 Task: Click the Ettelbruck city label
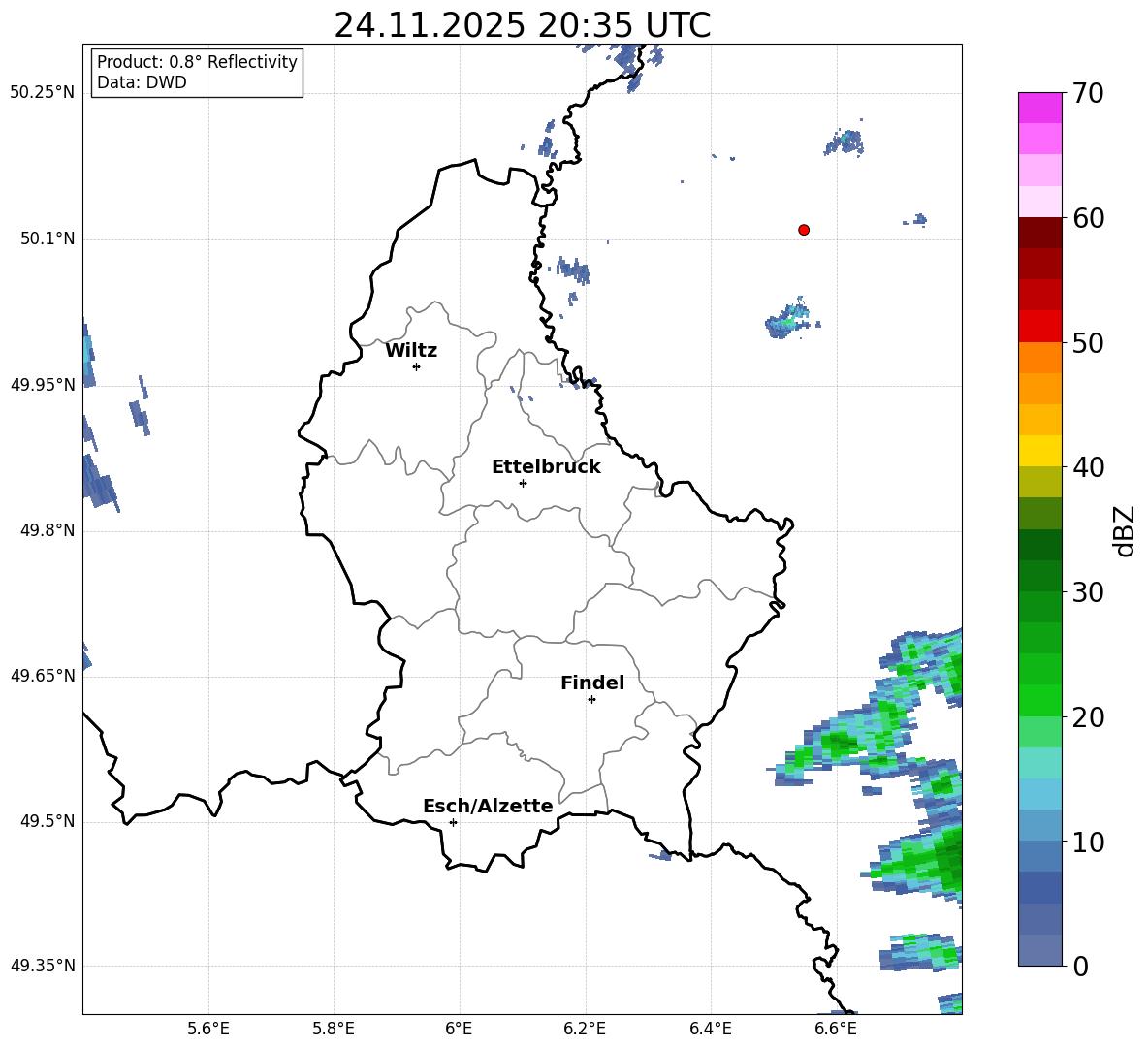click(x=546, y=467)
